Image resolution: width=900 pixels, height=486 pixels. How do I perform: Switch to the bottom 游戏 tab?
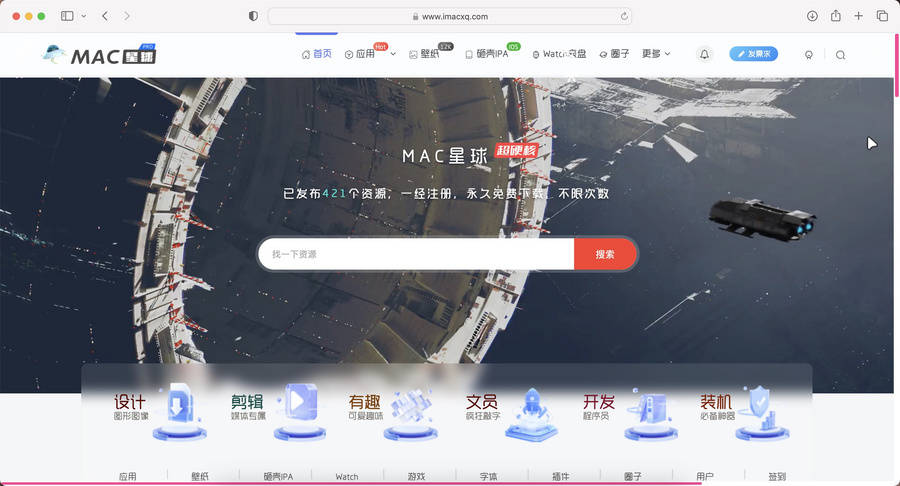pyautogui.click(x=417, y=476)
